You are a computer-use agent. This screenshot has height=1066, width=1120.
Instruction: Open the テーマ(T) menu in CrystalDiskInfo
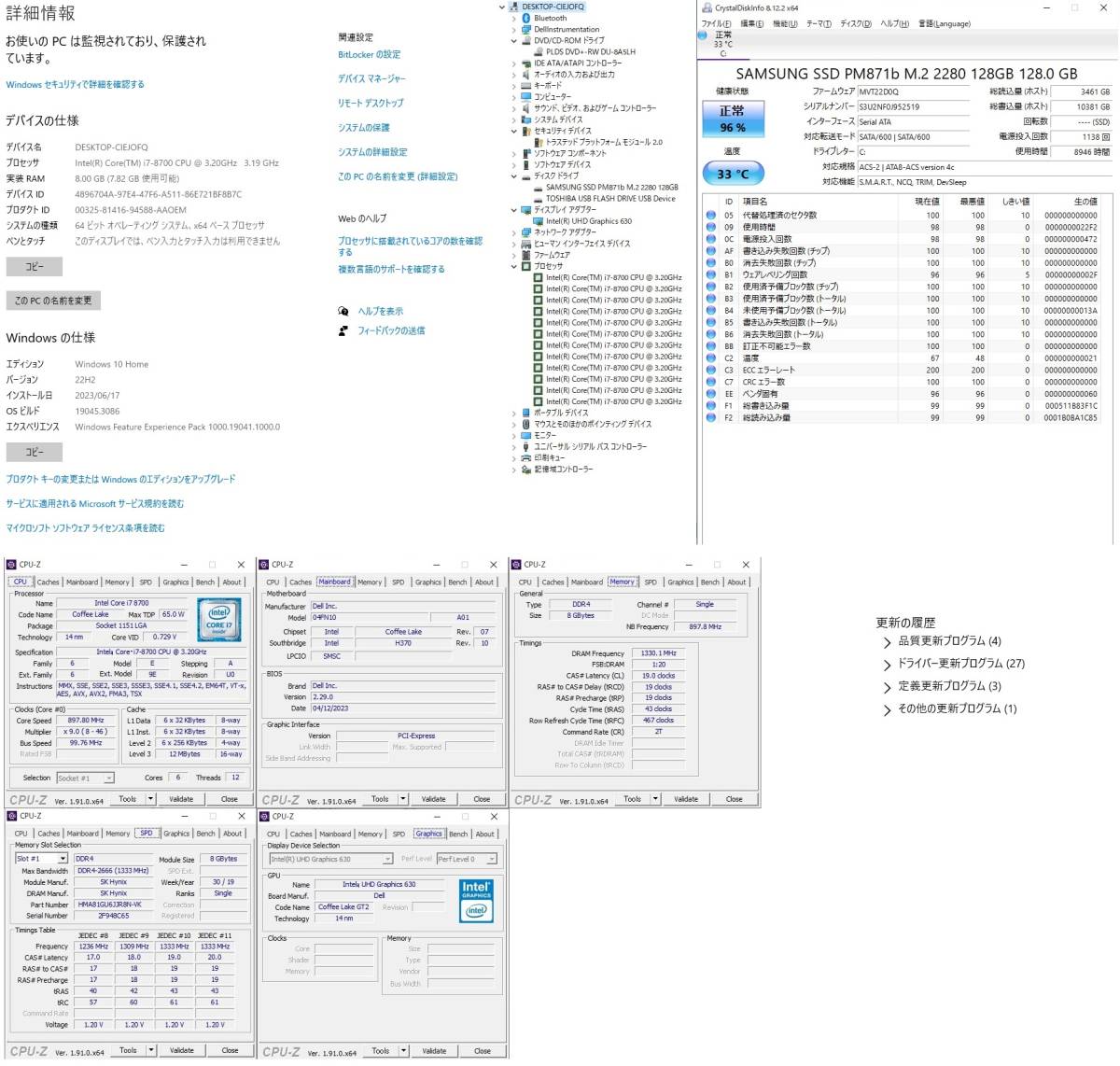point(819,23)
